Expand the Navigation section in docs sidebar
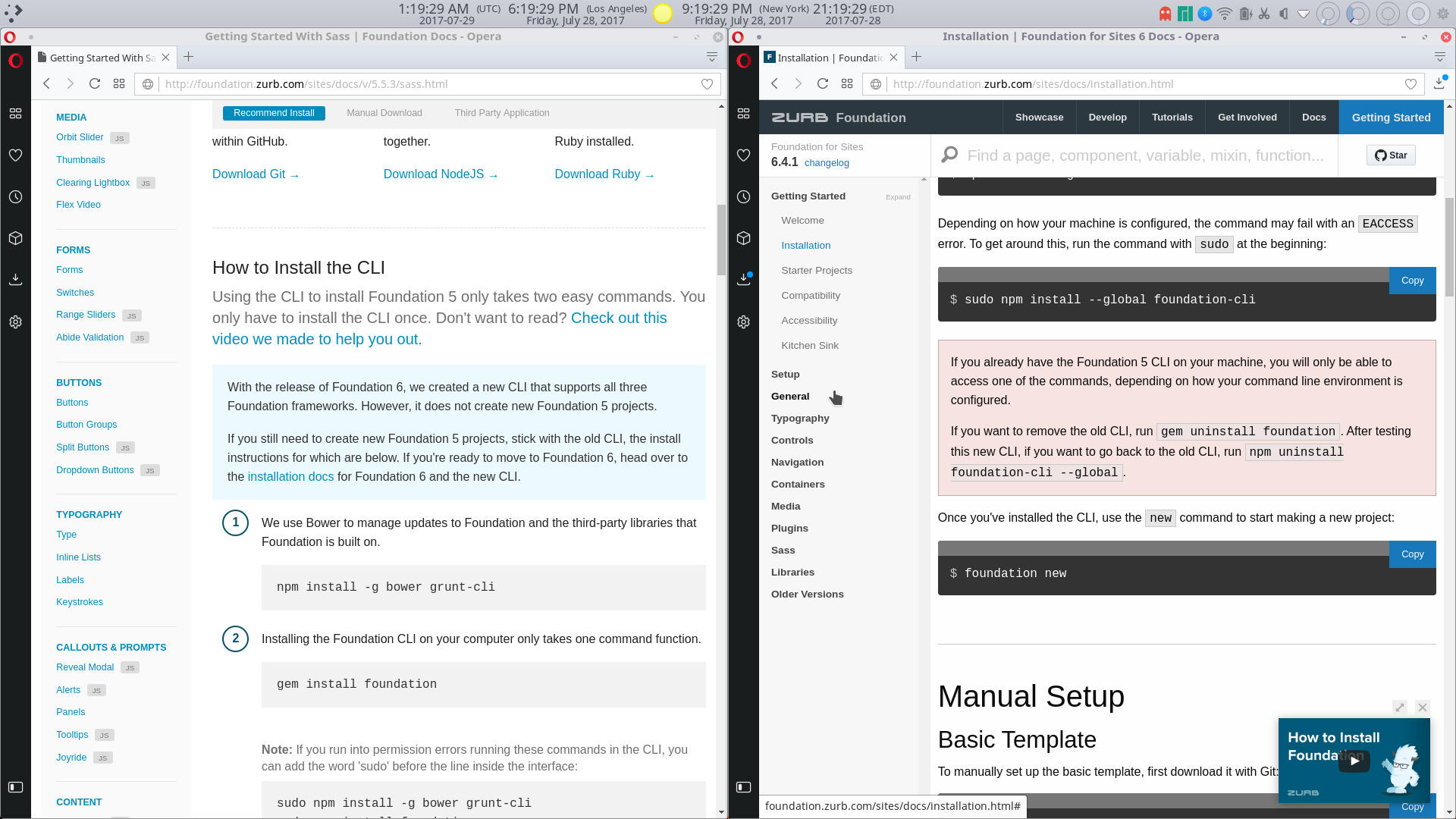 [797, 463]
